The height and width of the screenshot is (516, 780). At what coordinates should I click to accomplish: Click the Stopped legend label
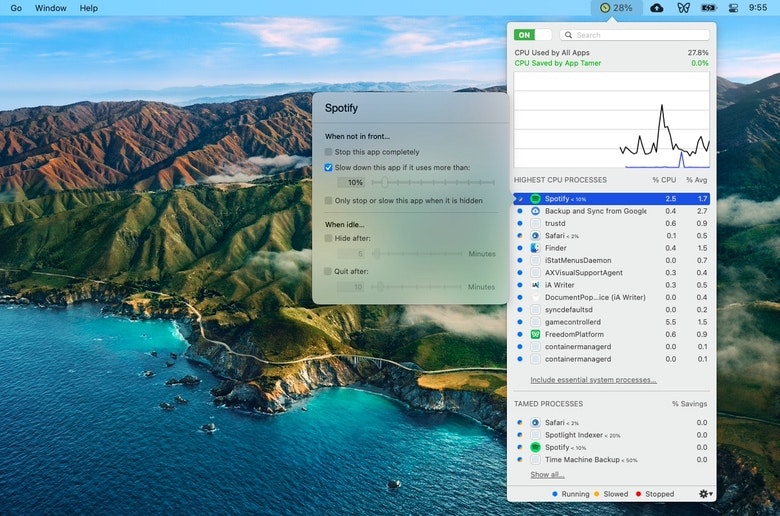tap(660, 494)
